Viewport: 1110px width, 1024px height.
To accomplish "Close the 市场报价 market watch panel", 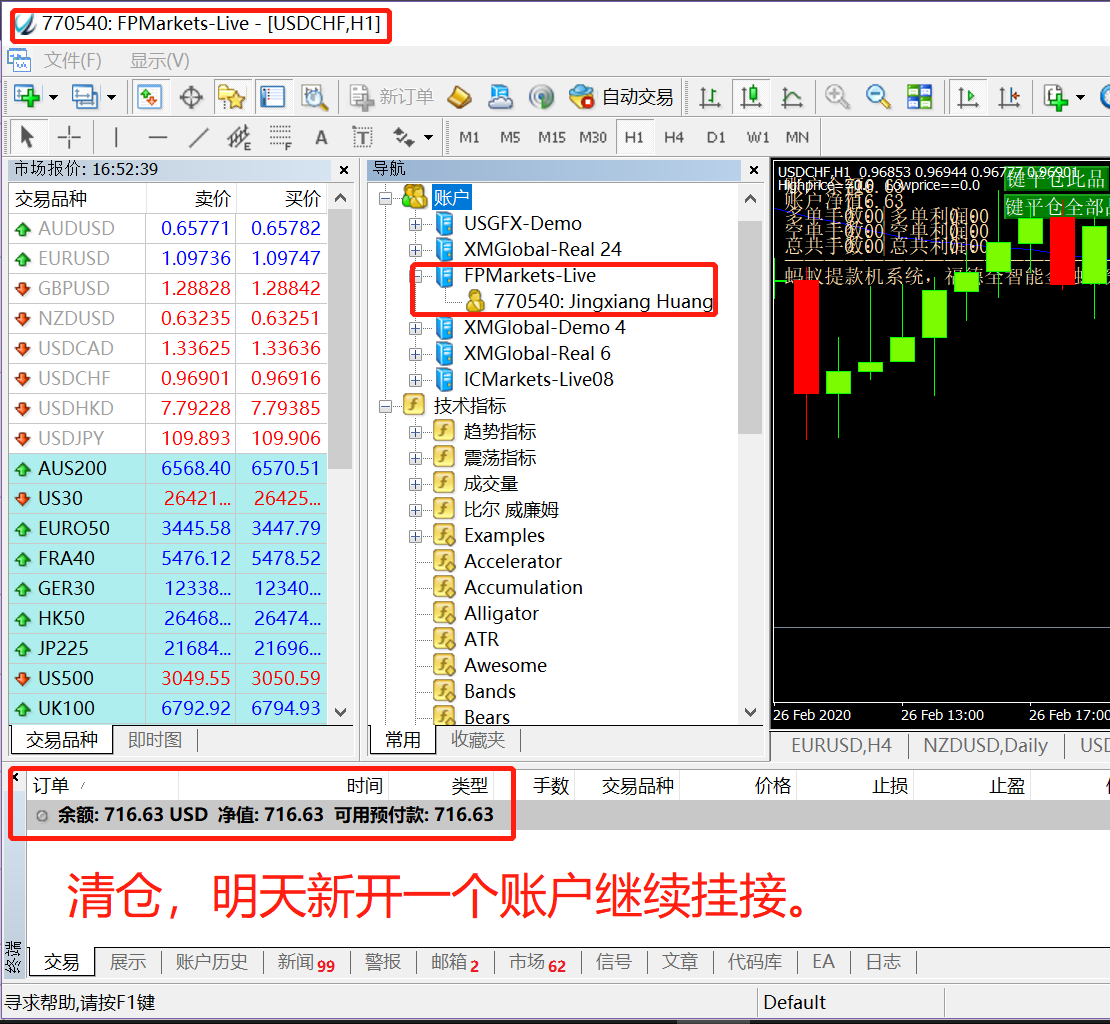I will pos(344,170).
